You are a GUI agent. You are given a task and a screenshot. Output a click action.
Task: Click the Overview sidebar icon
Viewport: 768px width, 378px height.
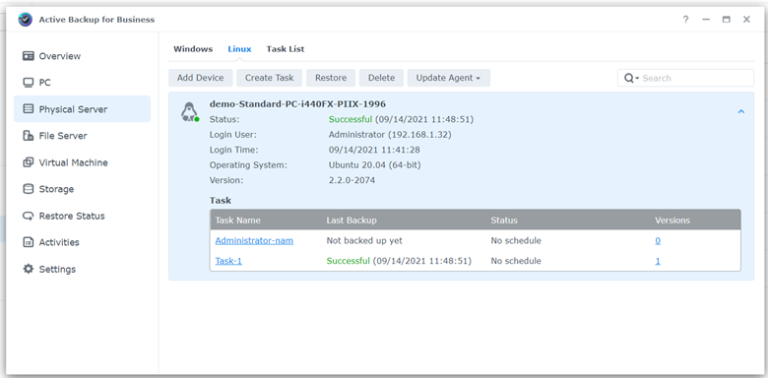pos(28,56)
